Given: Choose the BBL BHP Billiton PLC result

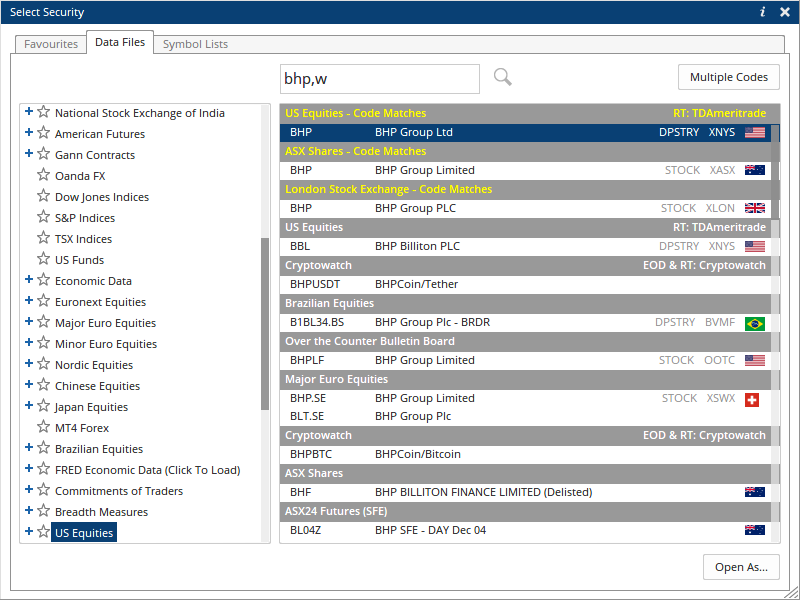Looking at the screenshot, I should tap(526, 246).
